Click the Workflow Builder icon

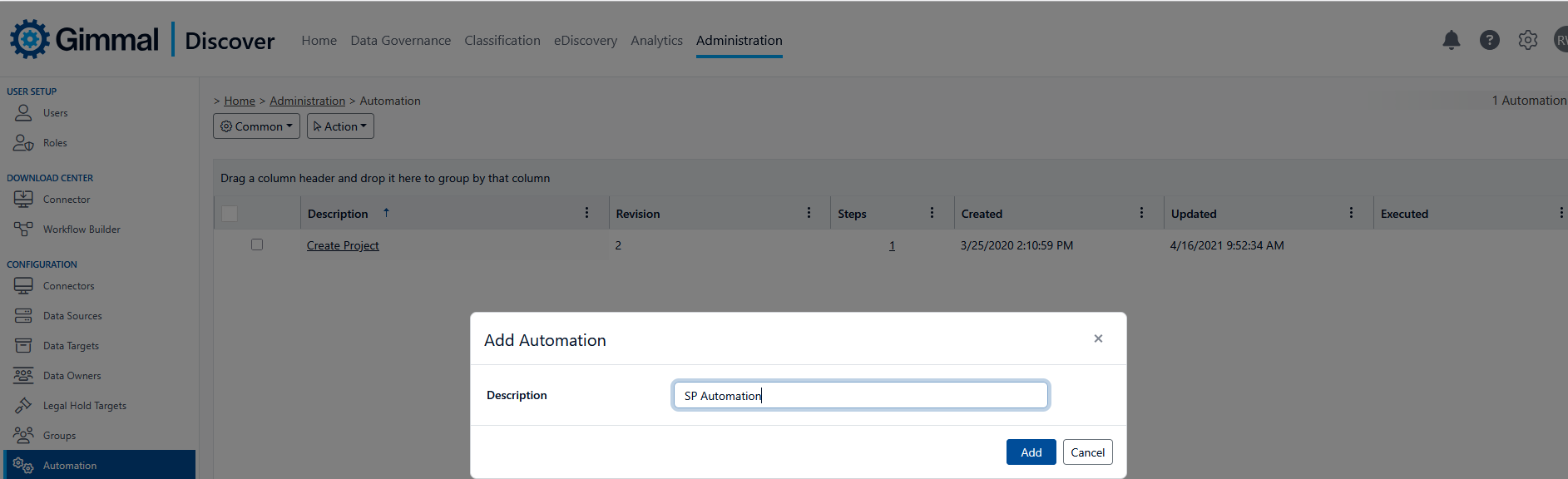pyautogui.click(x=23, y=230)
